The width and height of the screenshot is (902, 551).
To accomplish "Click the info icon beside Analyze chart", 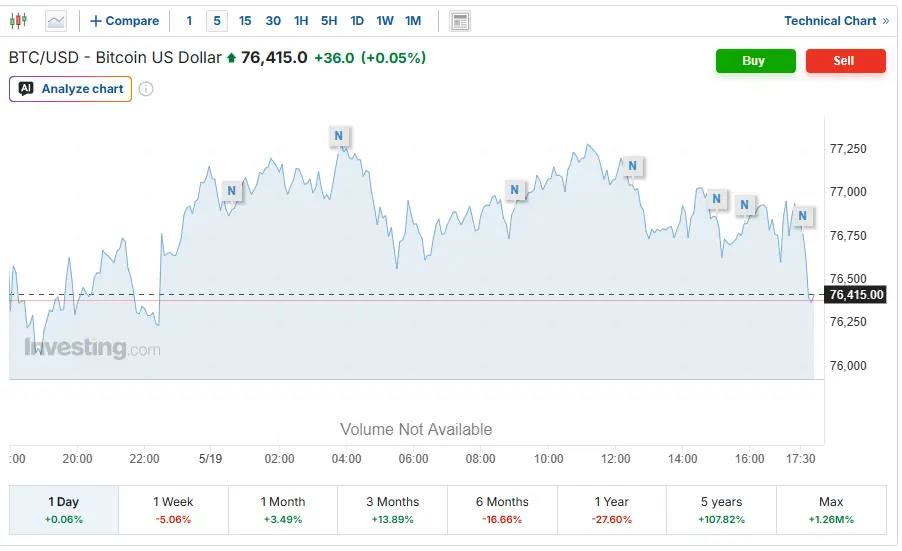I will [x=146, y=89].
